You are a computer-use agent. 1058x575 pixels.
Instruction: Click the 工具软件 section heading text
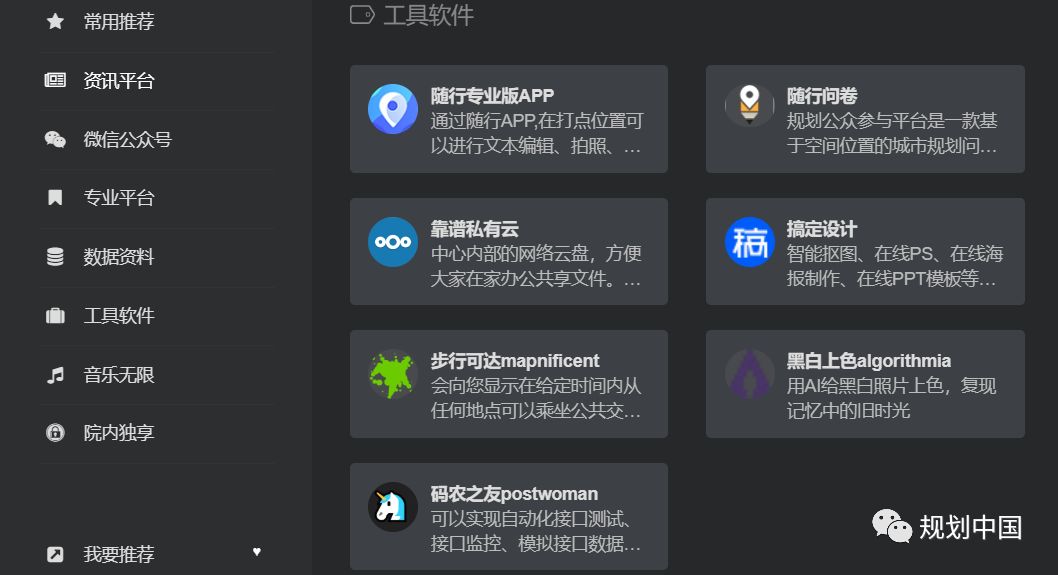coord(428,15)
